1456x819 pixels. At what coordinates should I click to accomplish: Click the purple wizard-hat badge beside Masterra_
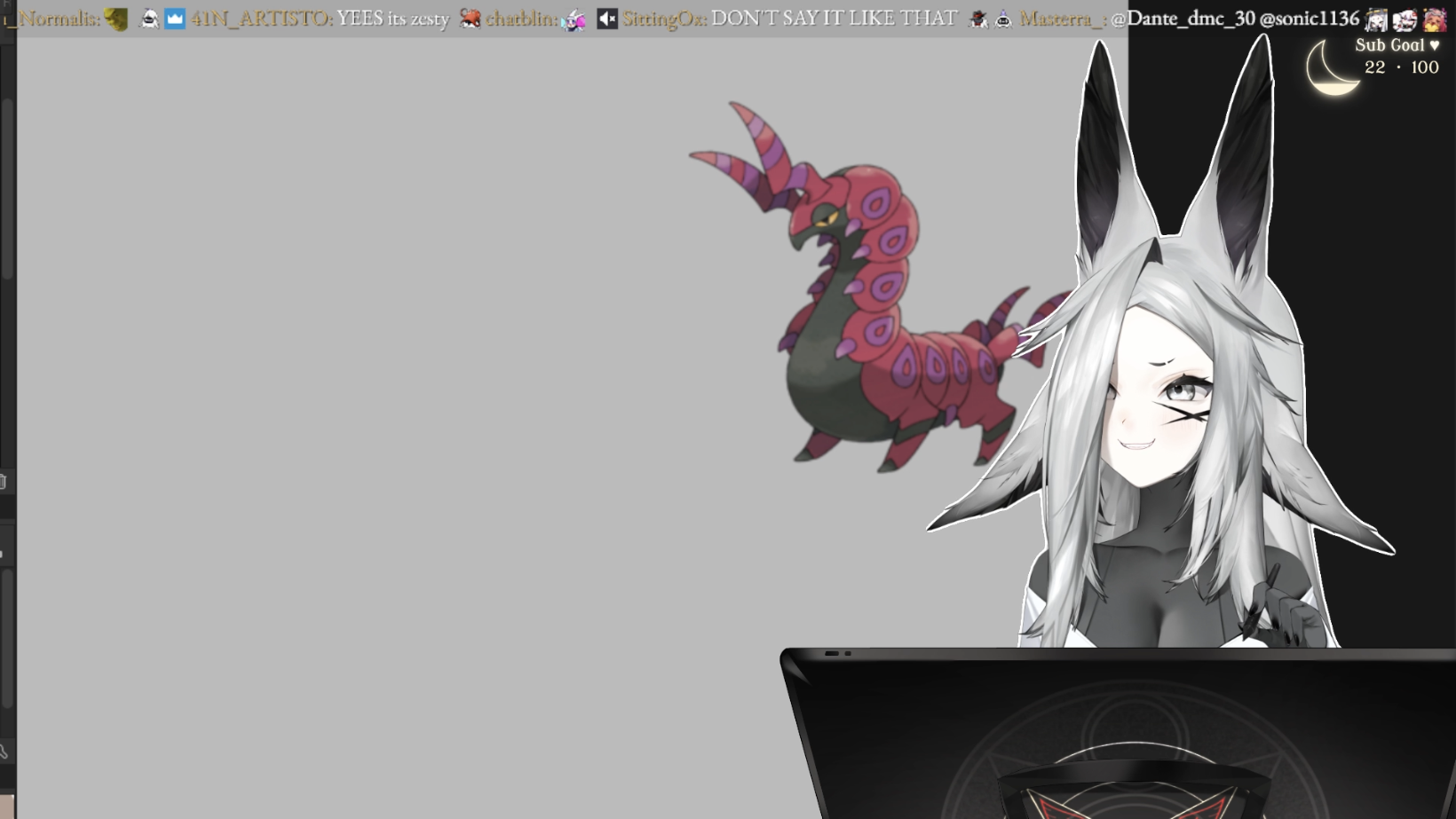click(1003, 19)
